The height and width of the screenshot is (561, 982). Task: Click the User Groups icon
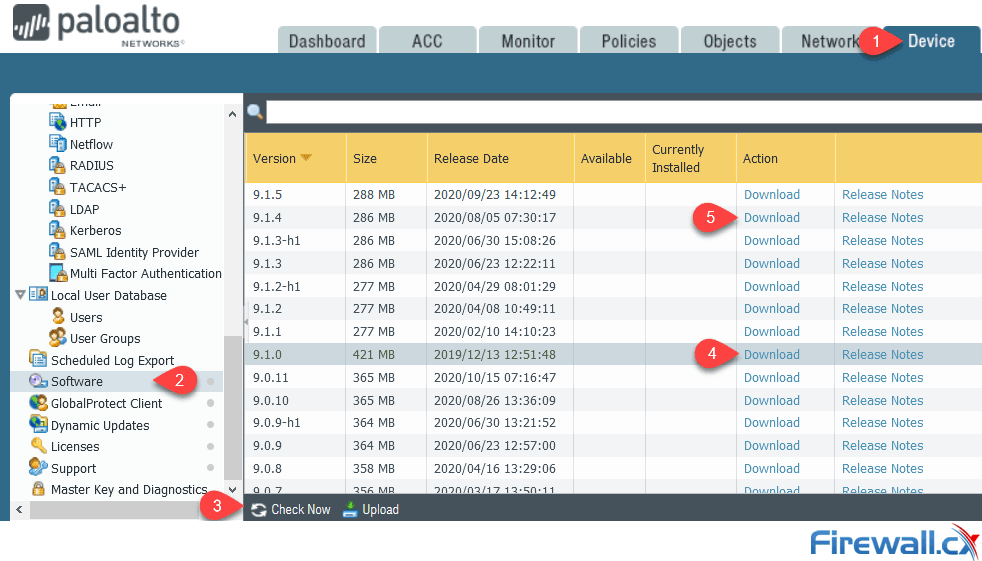coord(58,338)
